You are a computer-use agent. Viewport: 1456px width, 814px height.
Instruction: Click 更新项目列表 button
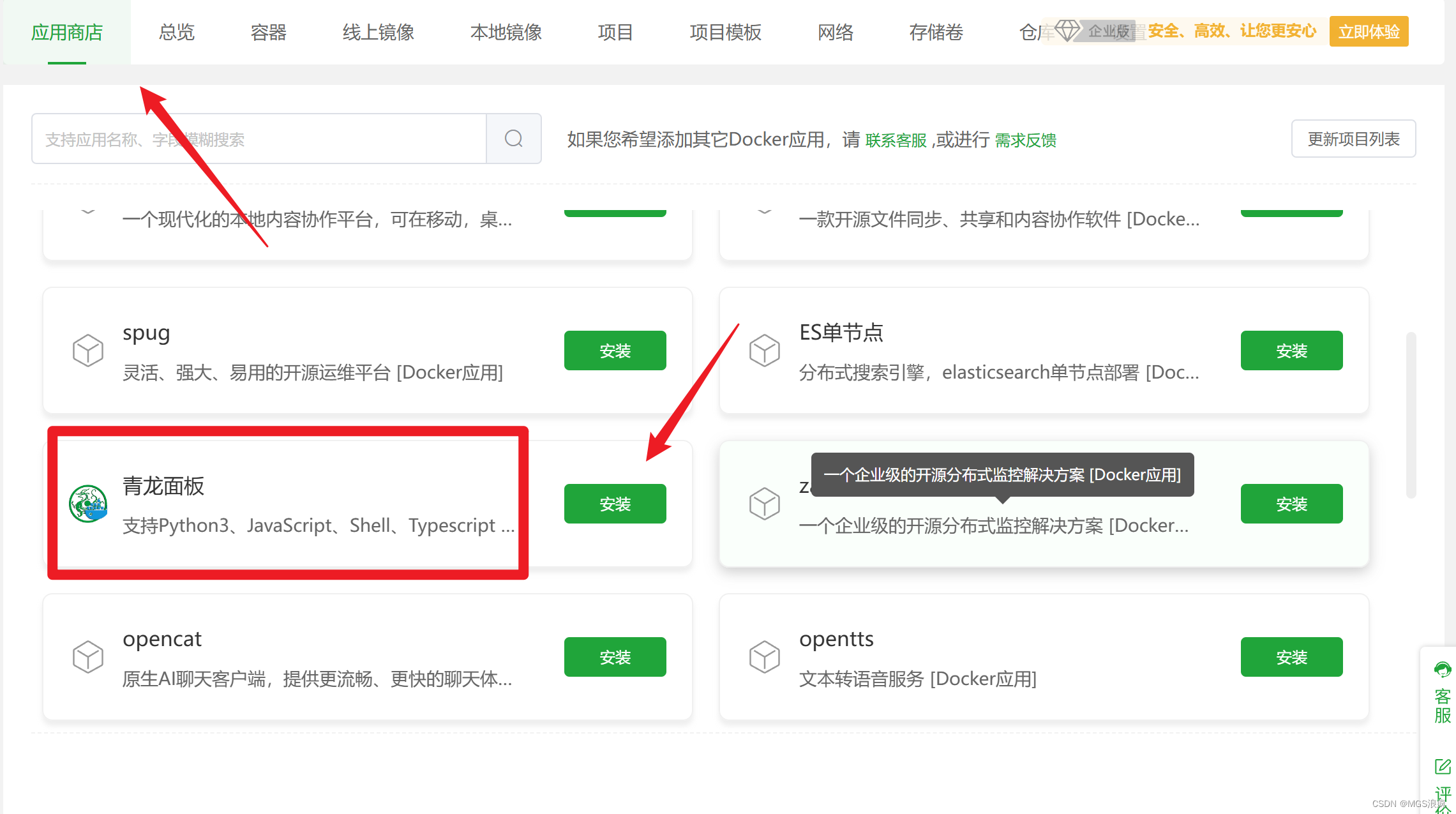[1353, 139]
